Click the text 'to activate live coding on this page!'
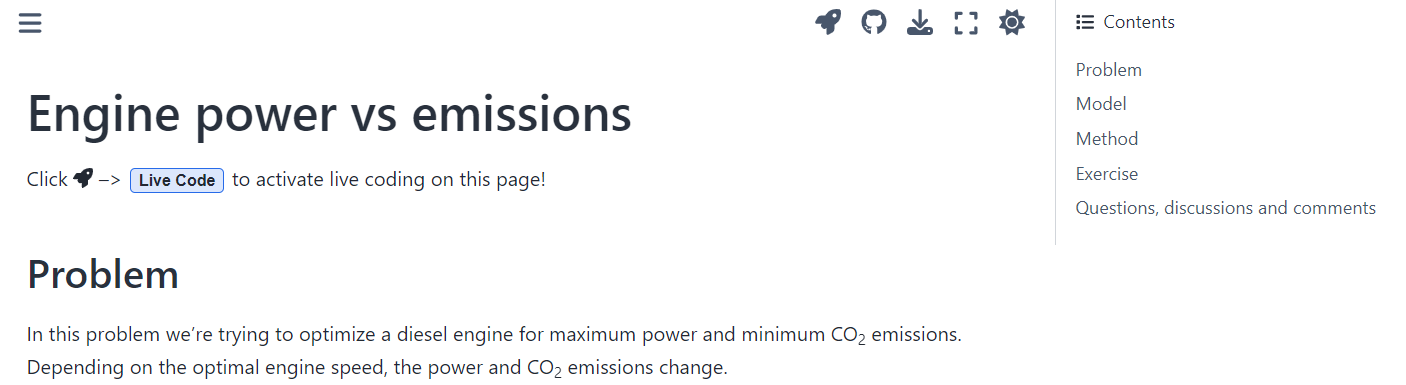1406x385 pixels. [x=389, y=180]
